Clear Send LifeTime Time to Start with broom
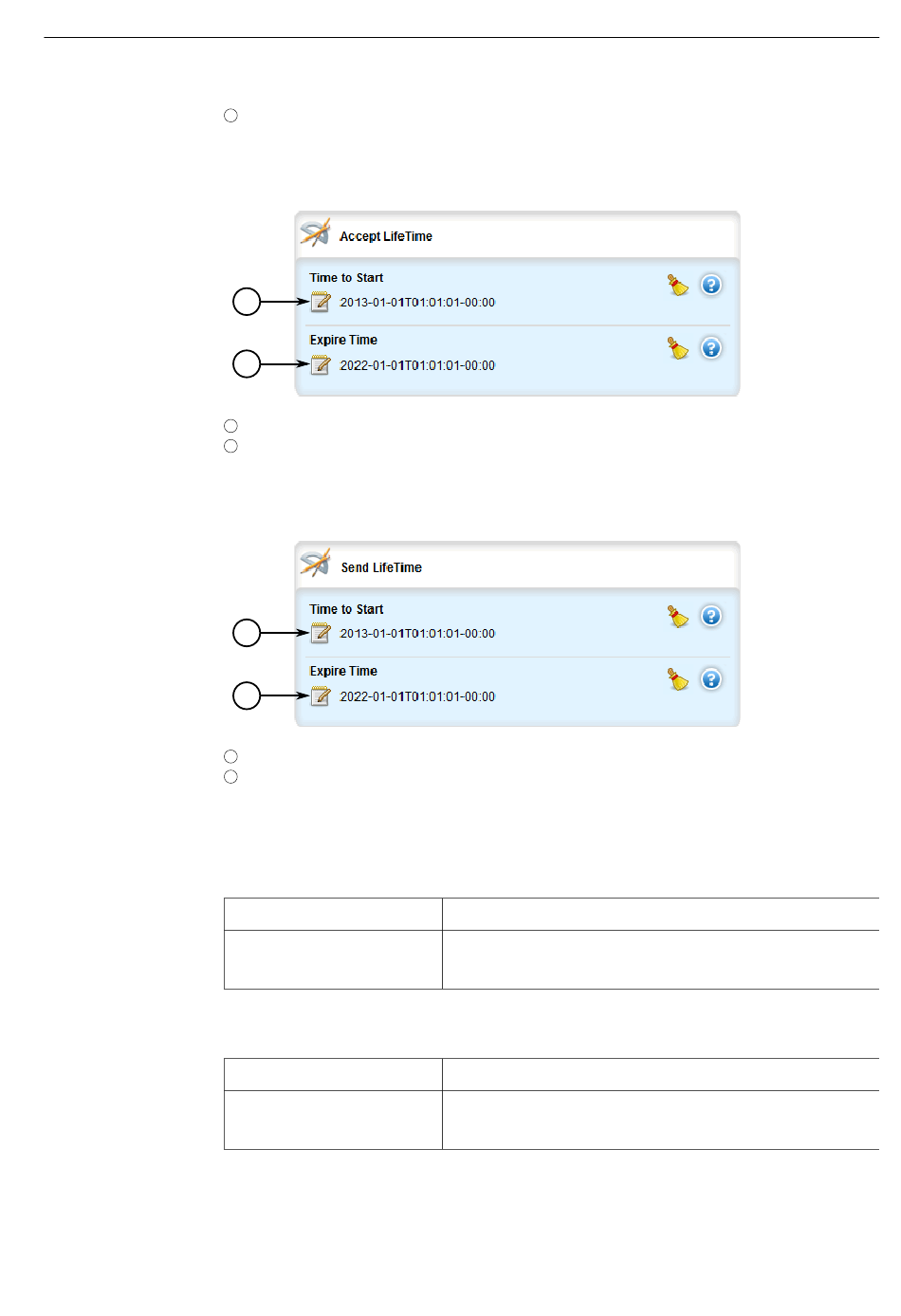 678,616
